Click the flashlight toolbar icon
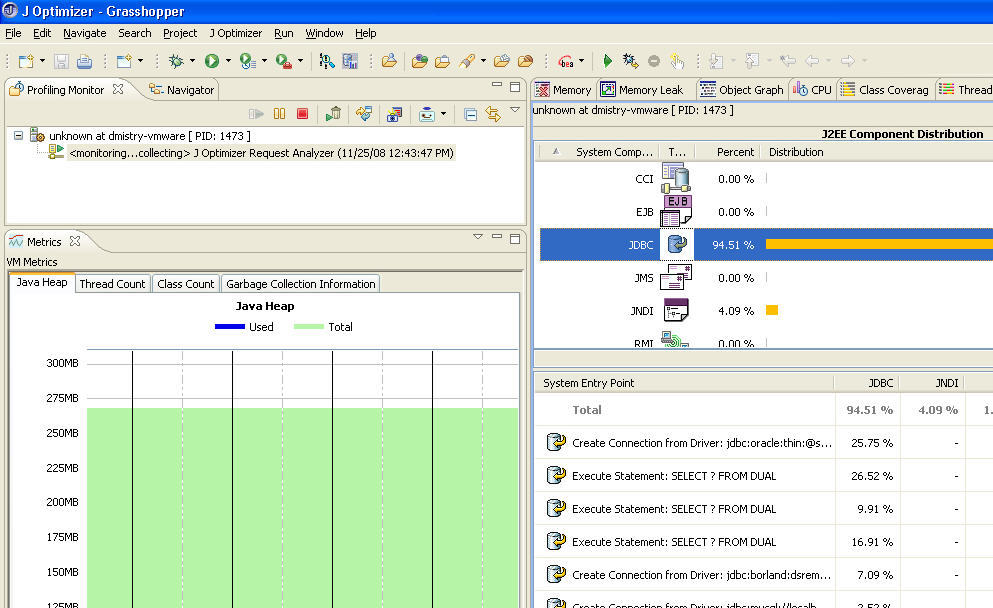Screen dimensions: 993x608 click(467, 61)
